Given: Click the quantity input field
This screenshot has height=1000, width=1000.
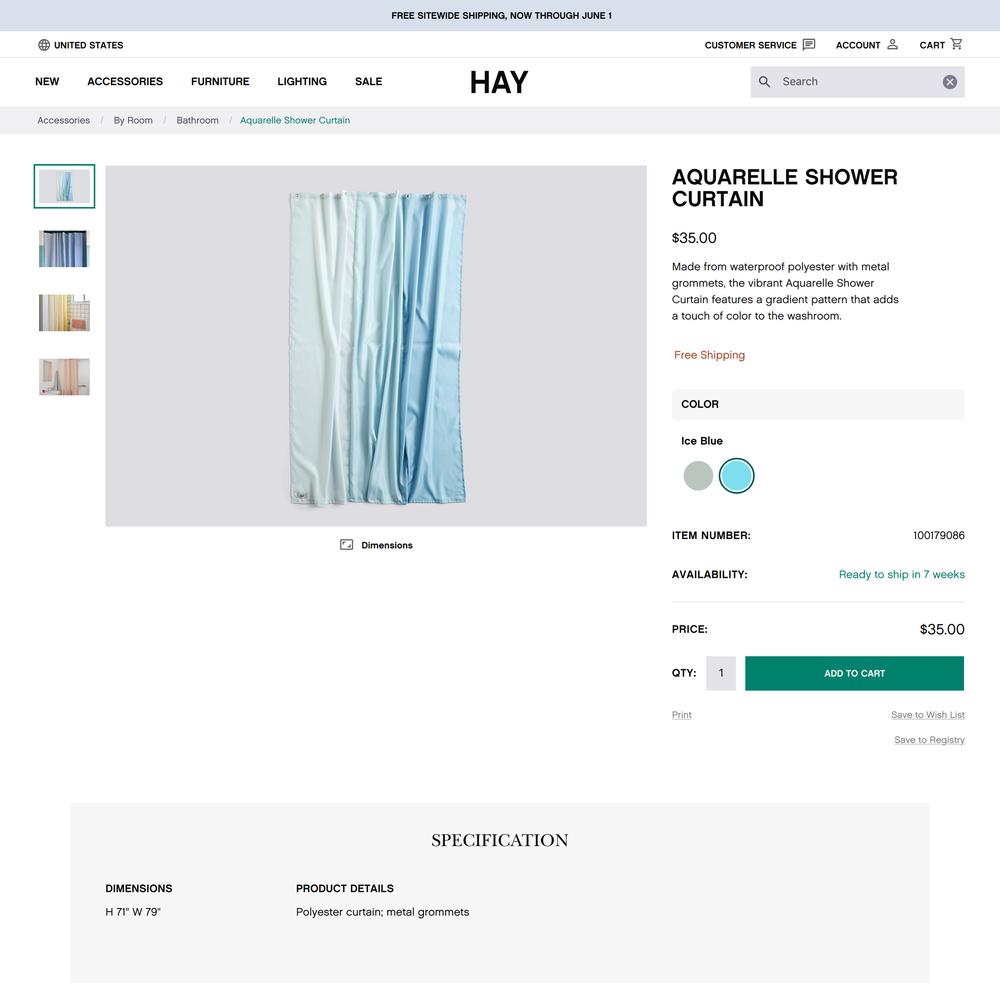Looking at the screenshot, I should [721, 673].
